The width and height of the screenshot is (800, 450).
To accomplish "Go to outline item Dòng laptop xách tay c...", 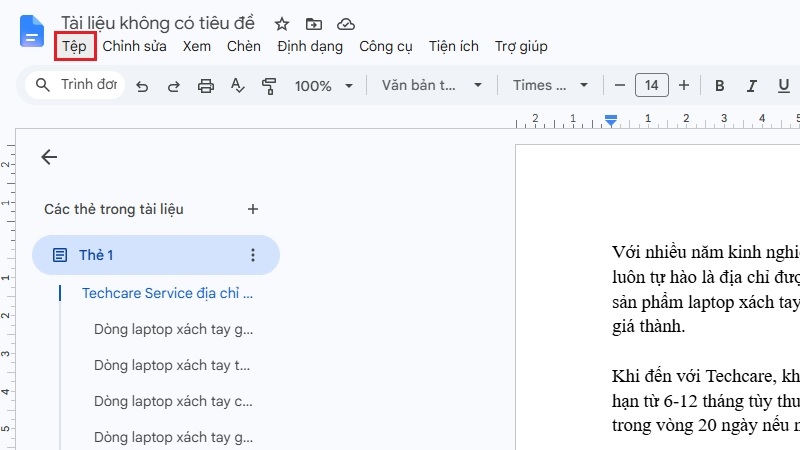I will (173, 402).
